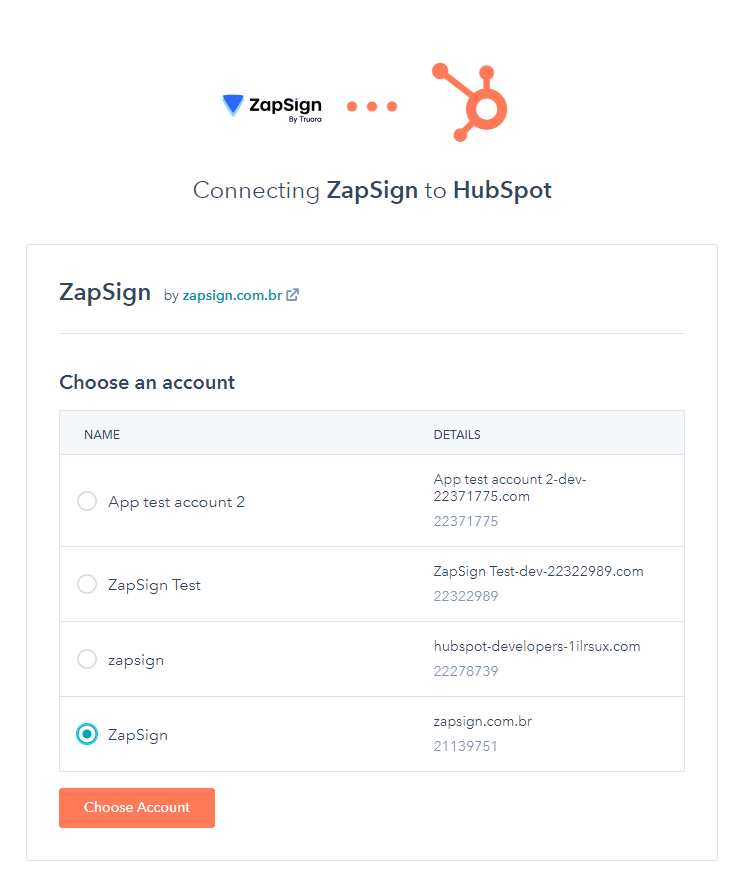Click the HubSpot sprocket logo
The height and width of the screenshot is (872, 741).
point(470,102)
